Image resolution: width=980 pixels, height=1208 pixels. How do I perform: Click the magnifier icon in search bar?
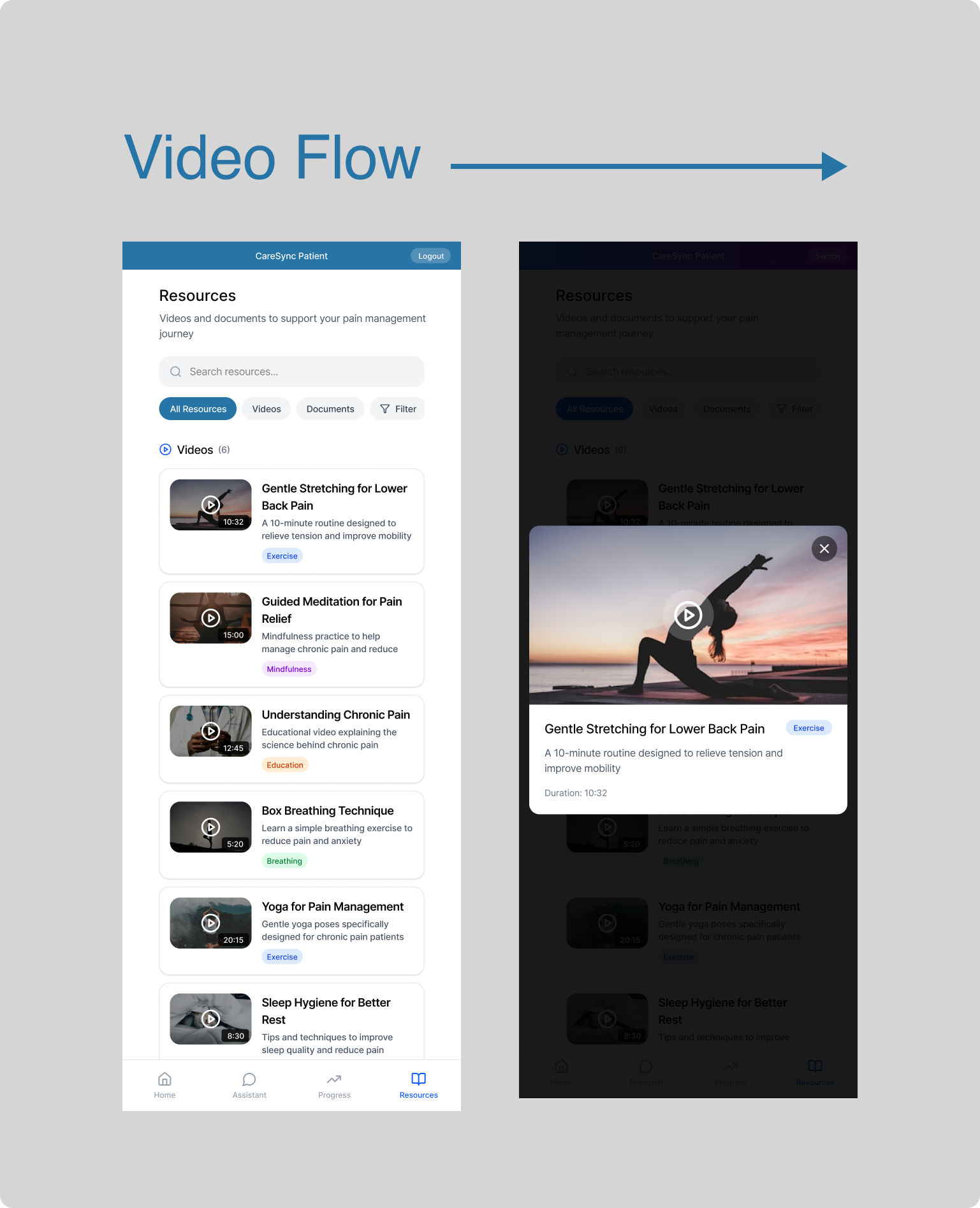175,372
